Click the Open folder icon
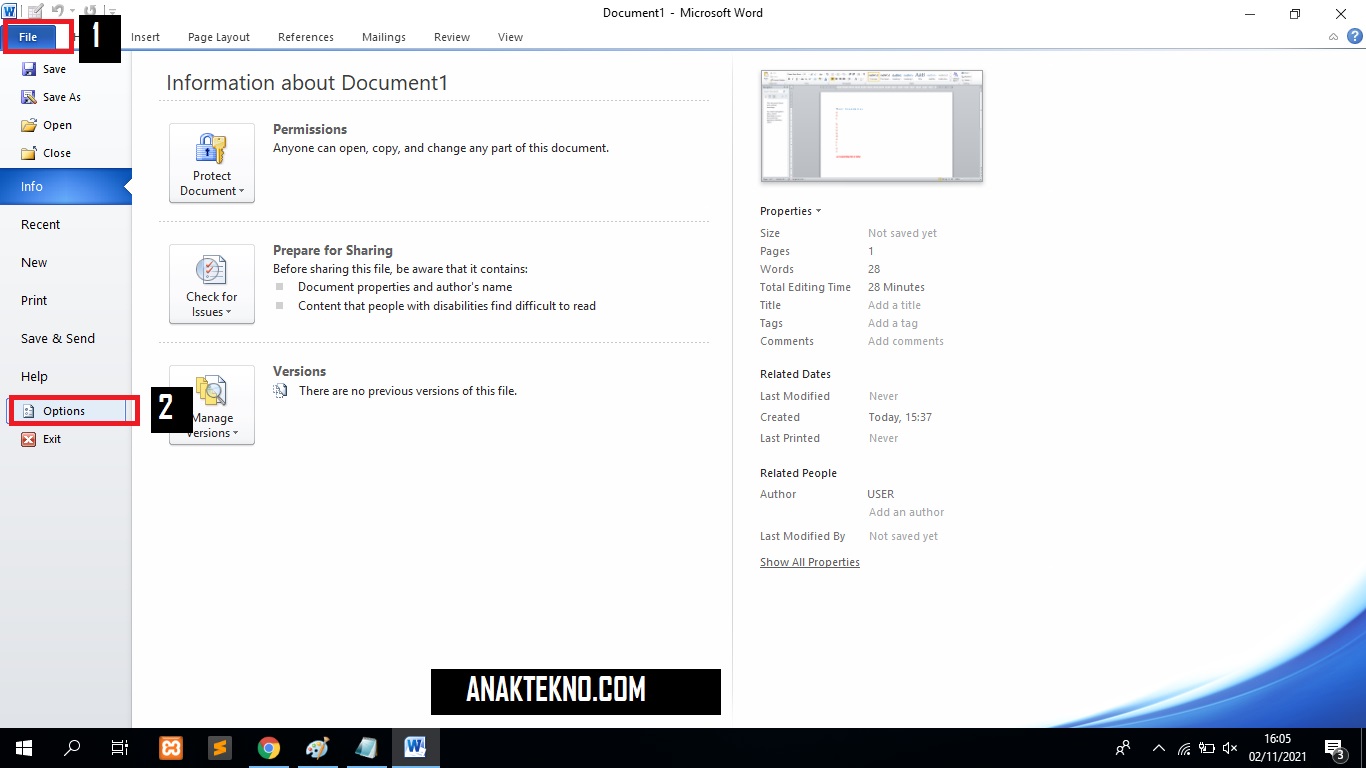This screenshot has height=768, width=1366. tap(28, 125)
